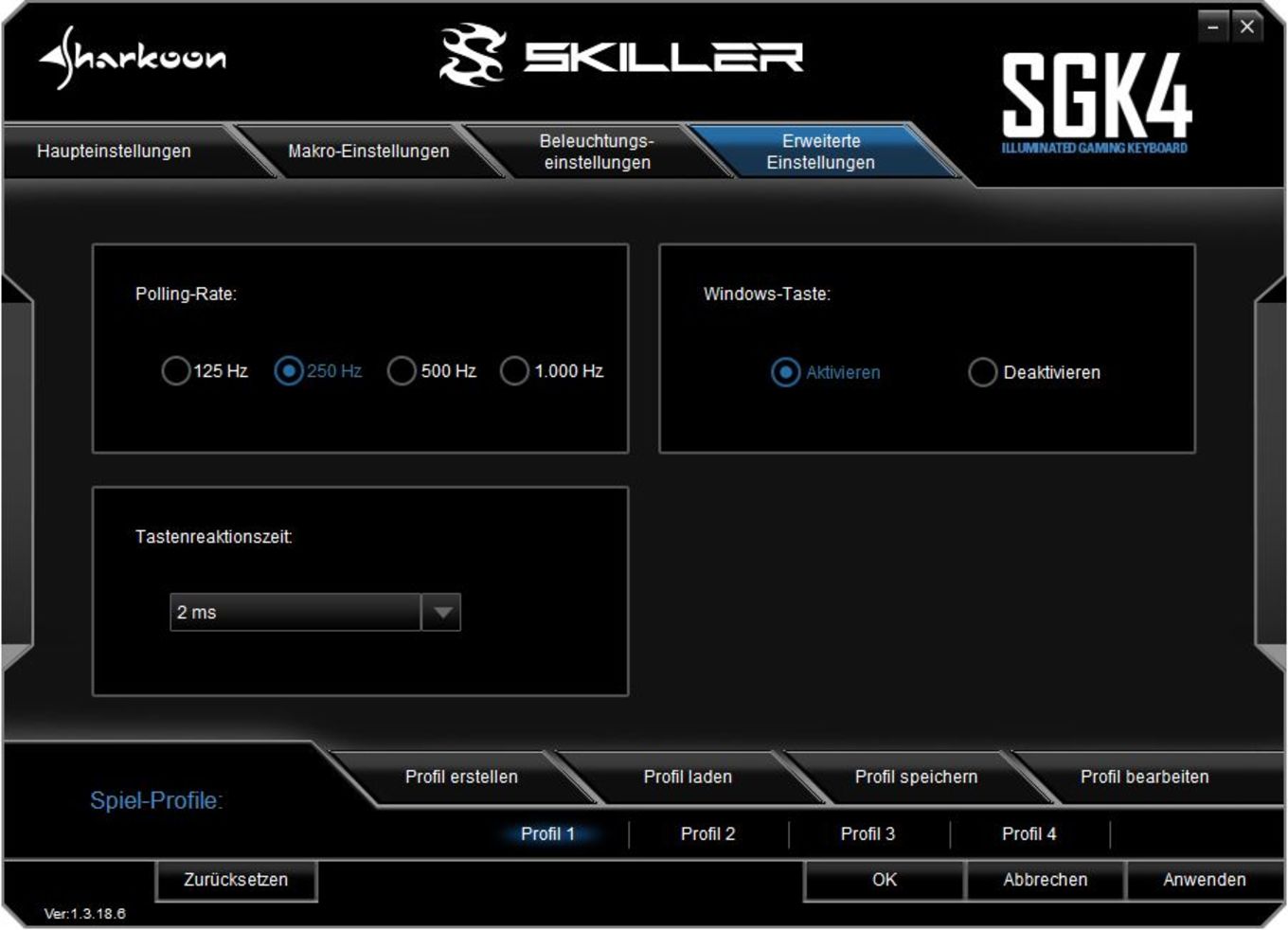Click Abbrechen to cancel
1288x930 pixels.
[1046, 880]
